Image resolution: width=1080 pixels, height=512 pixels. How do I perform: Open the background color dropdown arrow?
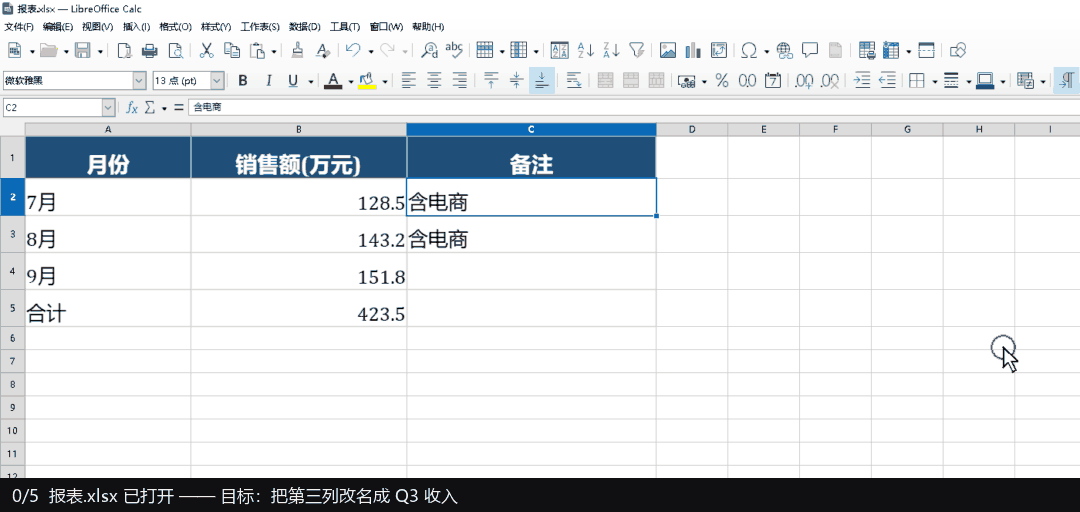click(384, 81)
